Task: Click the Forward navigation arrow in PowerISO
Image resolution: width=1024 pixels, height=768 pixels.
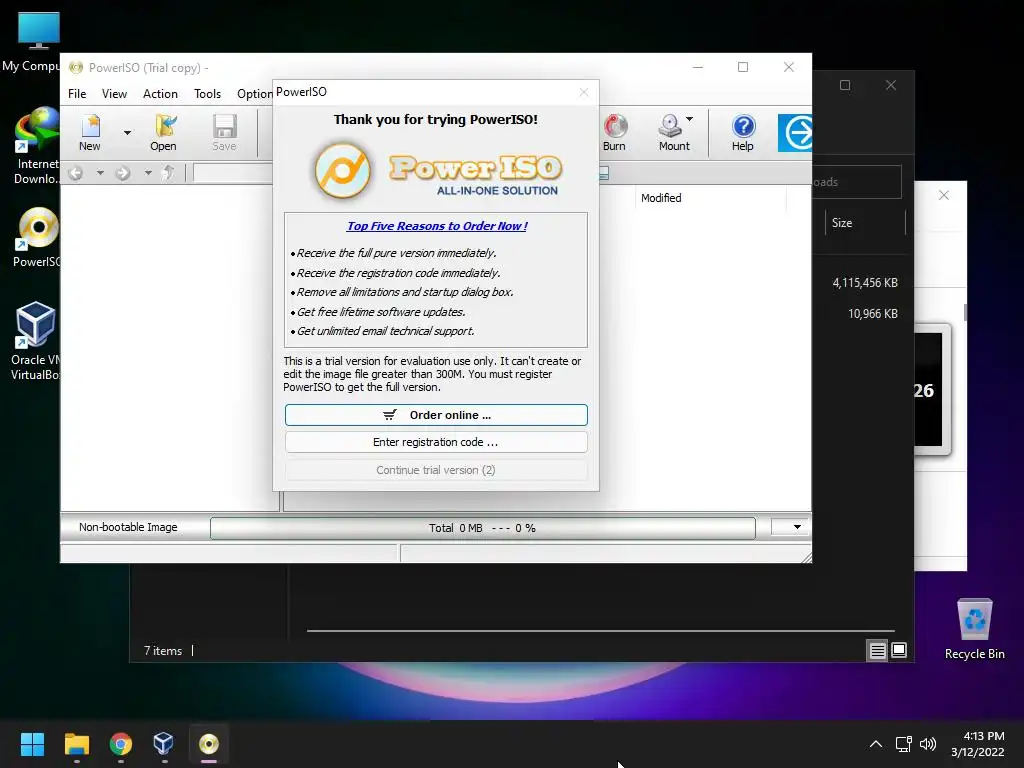Action: [123, 173]
